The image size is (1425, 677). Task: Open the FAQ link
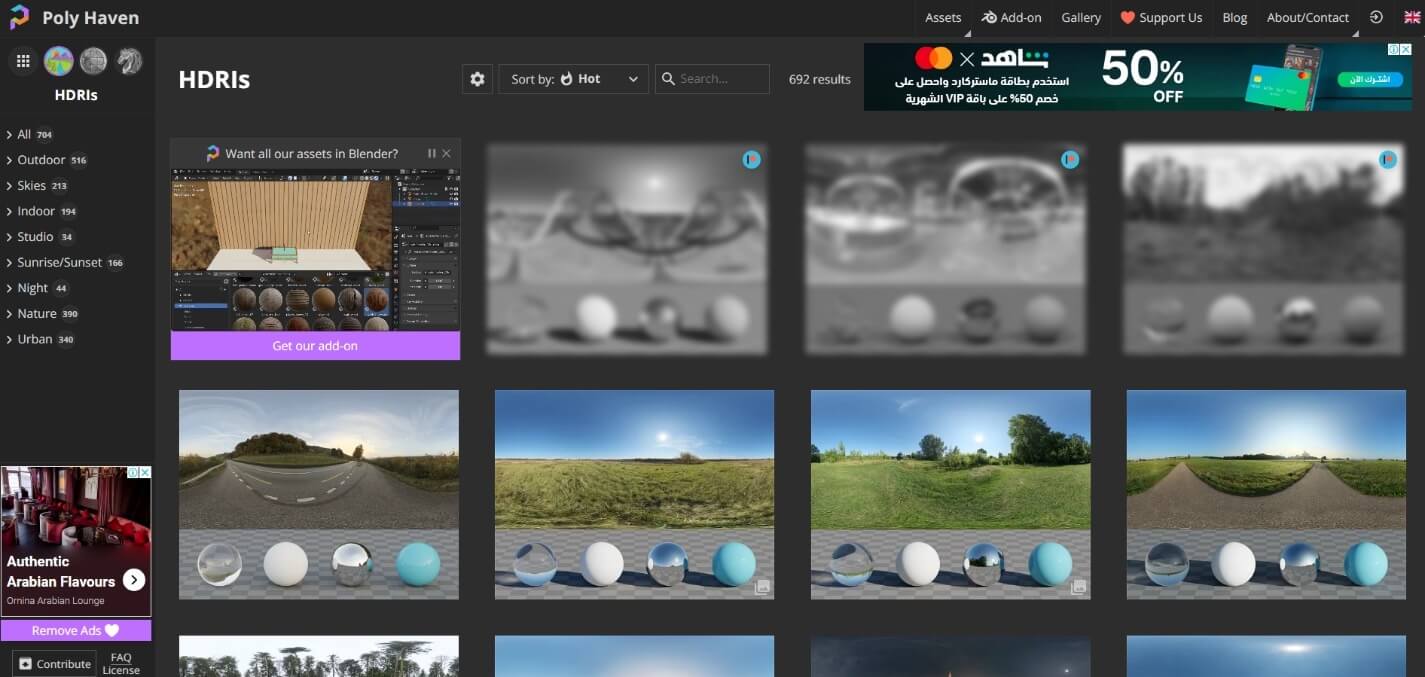click(x=121, y=658)
